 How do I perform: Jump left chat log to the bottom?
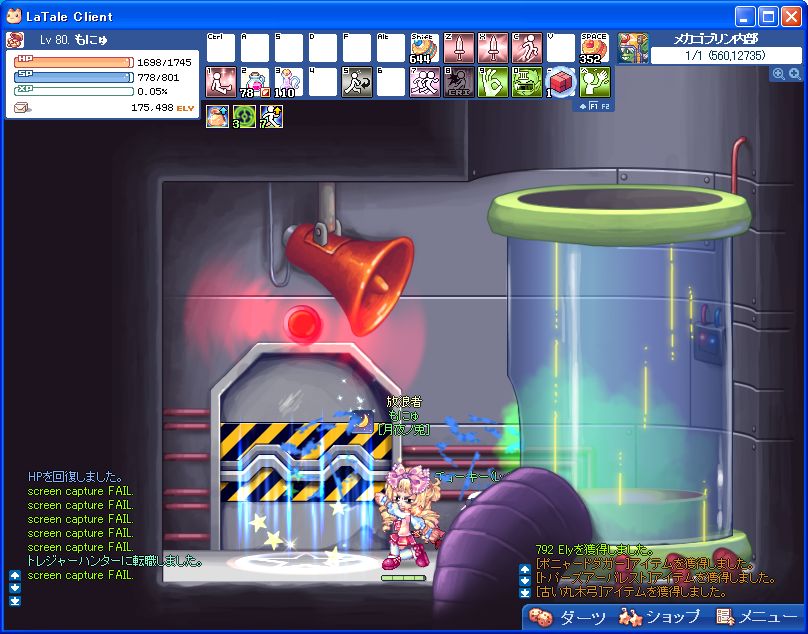click(x=15, y=601)
